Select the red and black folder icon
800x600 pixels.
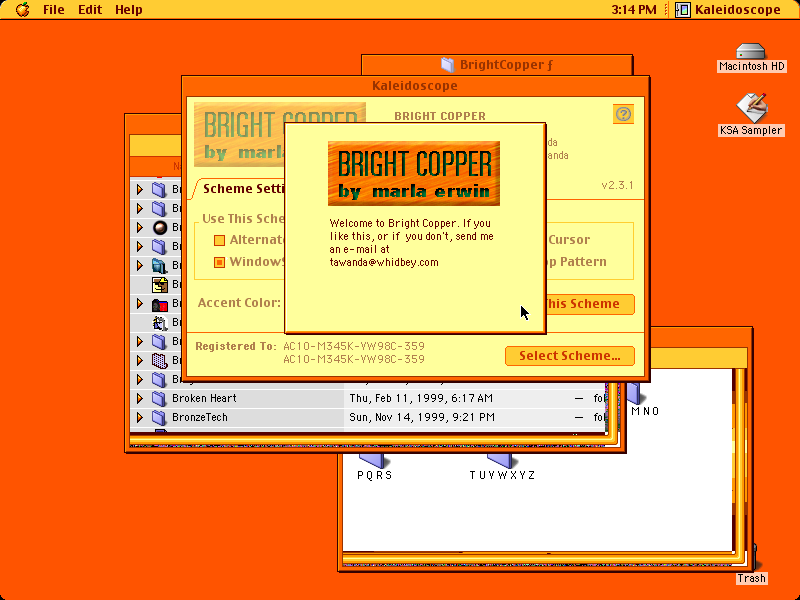tap(160, 304)
